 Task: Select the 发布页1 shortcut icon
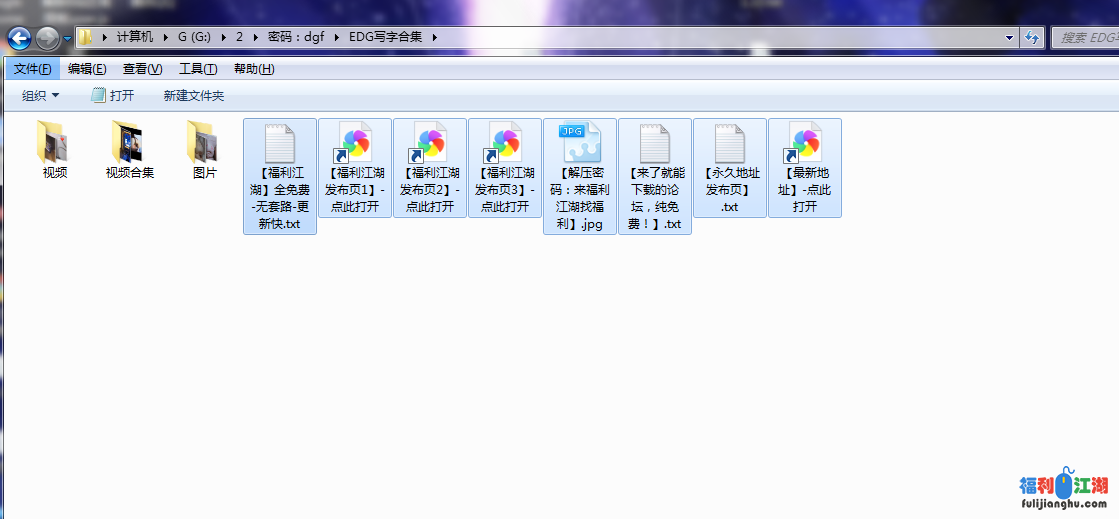[x=355, y=146]
